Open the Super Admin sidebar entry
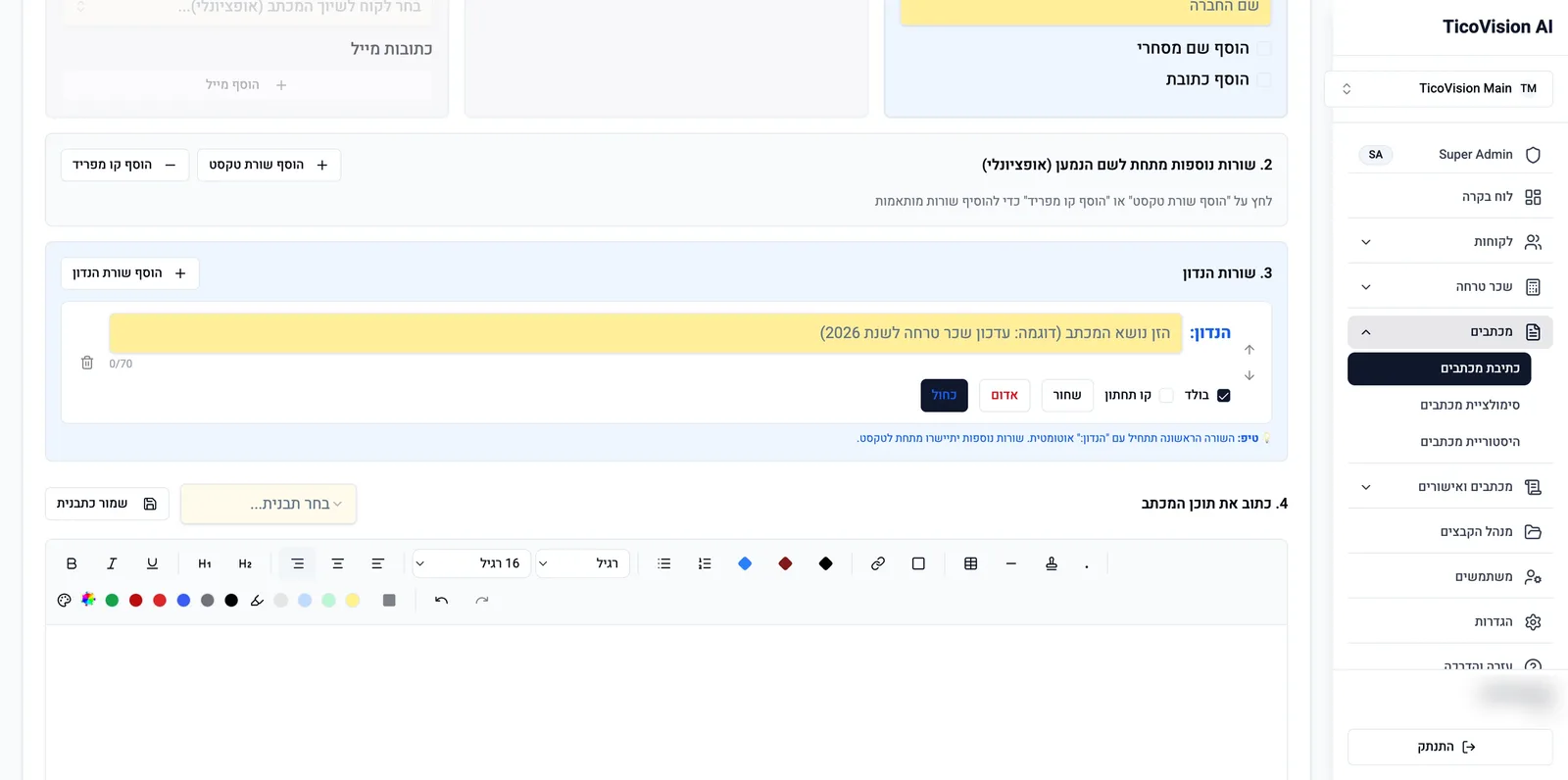The image size is (1568, 780). (x=1450, y=155)
